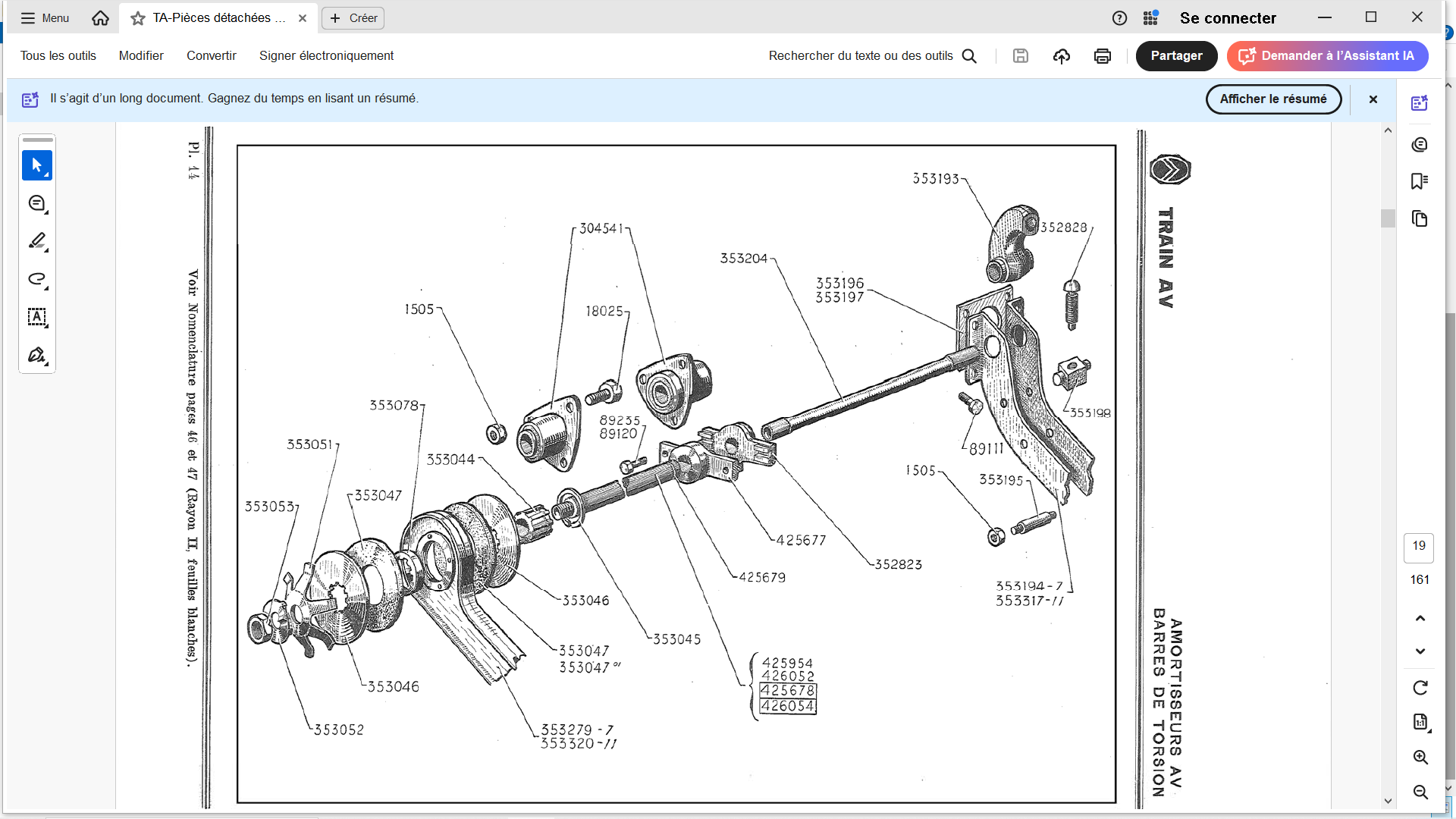
Task: Click the Partager button
Action: tap(1176, 56)
